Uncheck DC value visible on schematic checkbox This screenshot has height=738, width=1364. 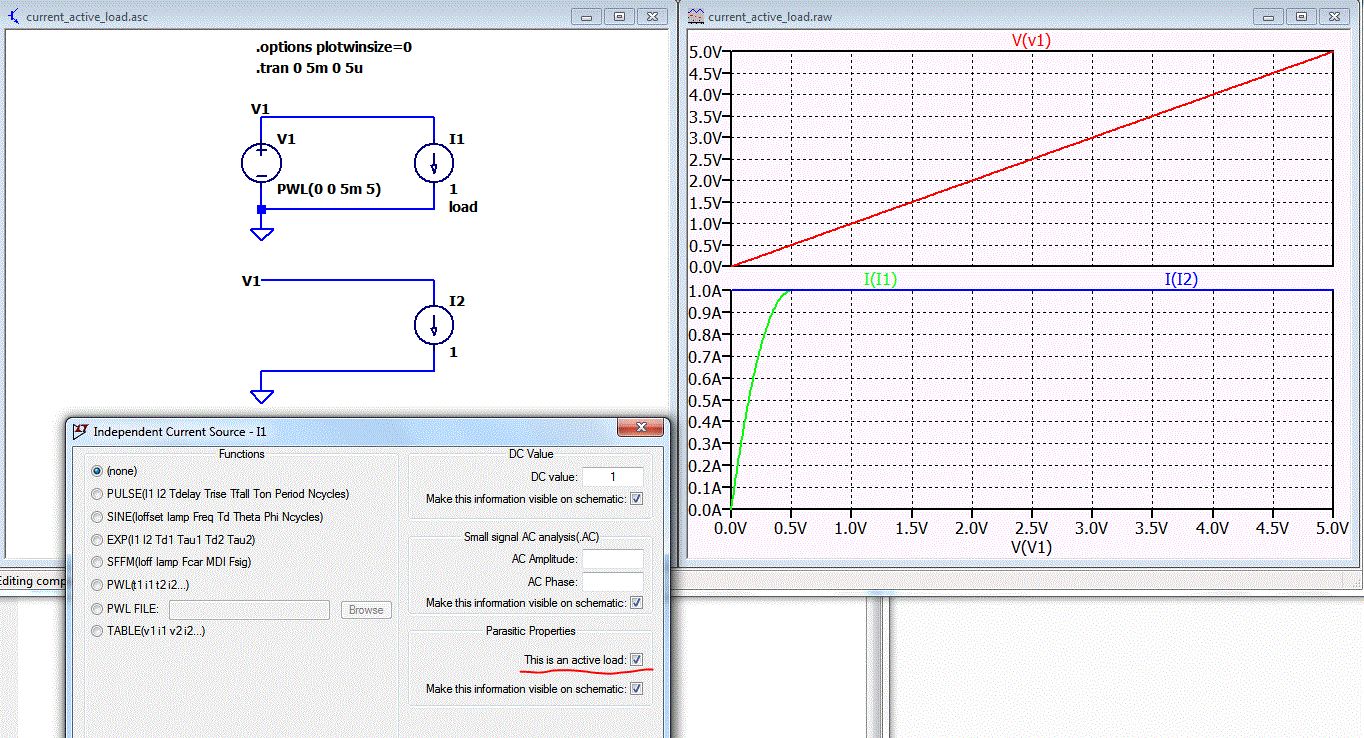pos(637,498)
